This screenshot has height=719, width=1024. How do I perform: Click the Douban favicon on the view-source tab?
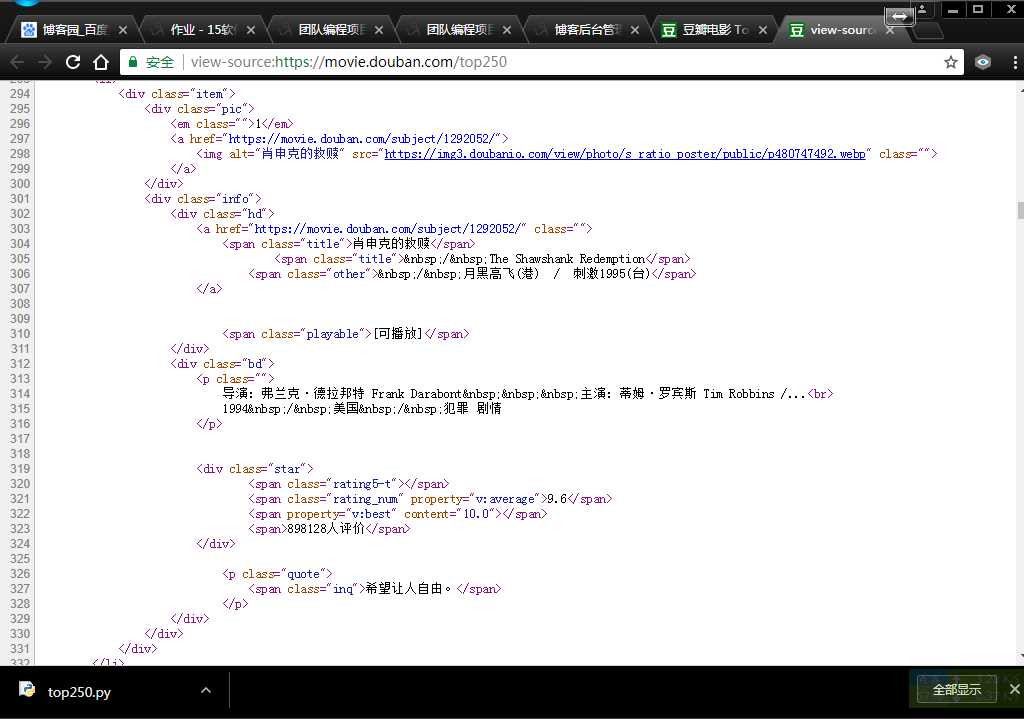tap(797, 30)
